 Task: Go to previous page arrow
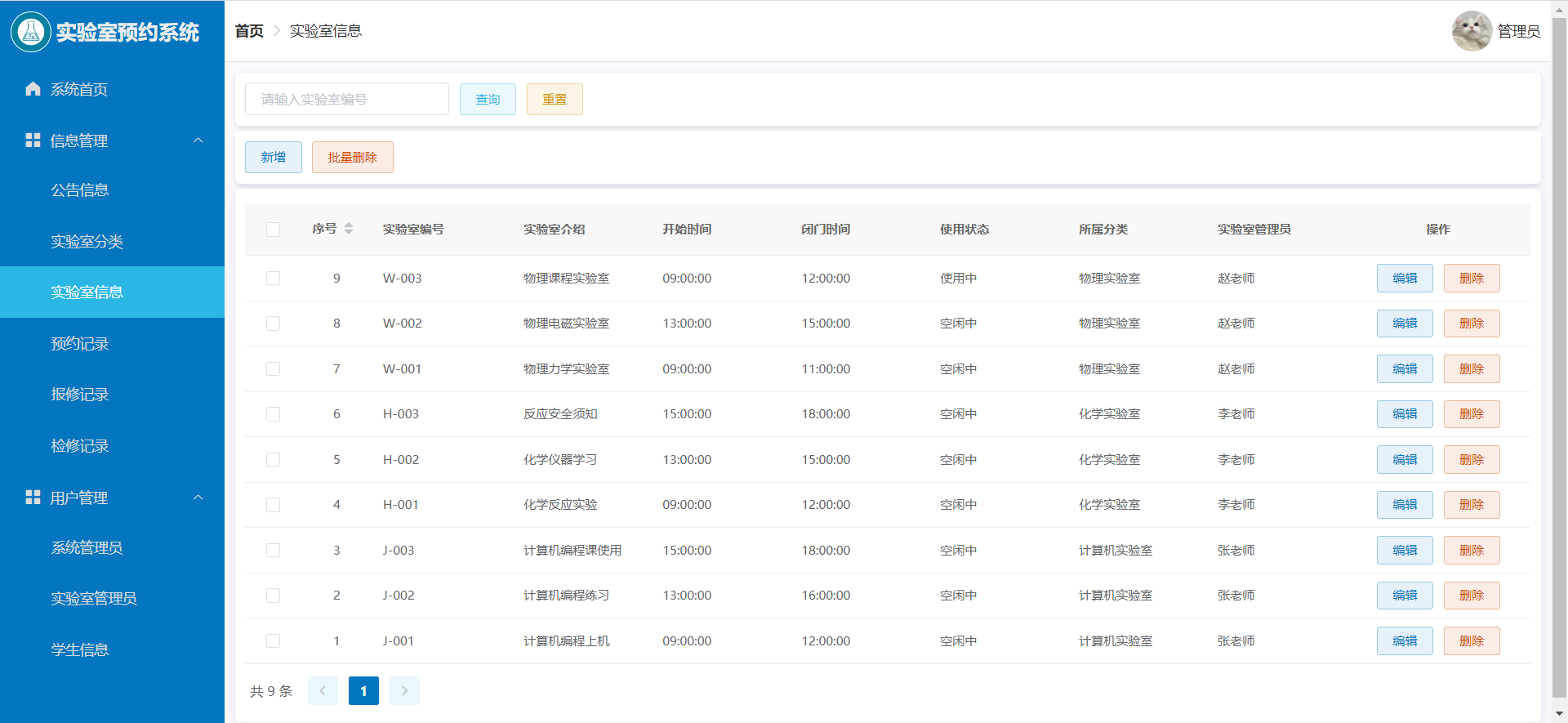323,691
